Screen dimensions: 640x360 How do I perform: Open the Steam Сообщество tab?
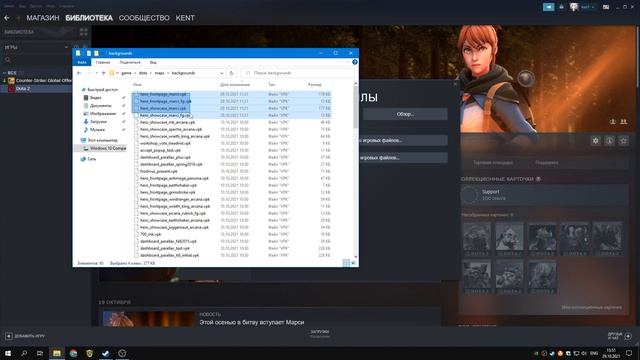144,18
